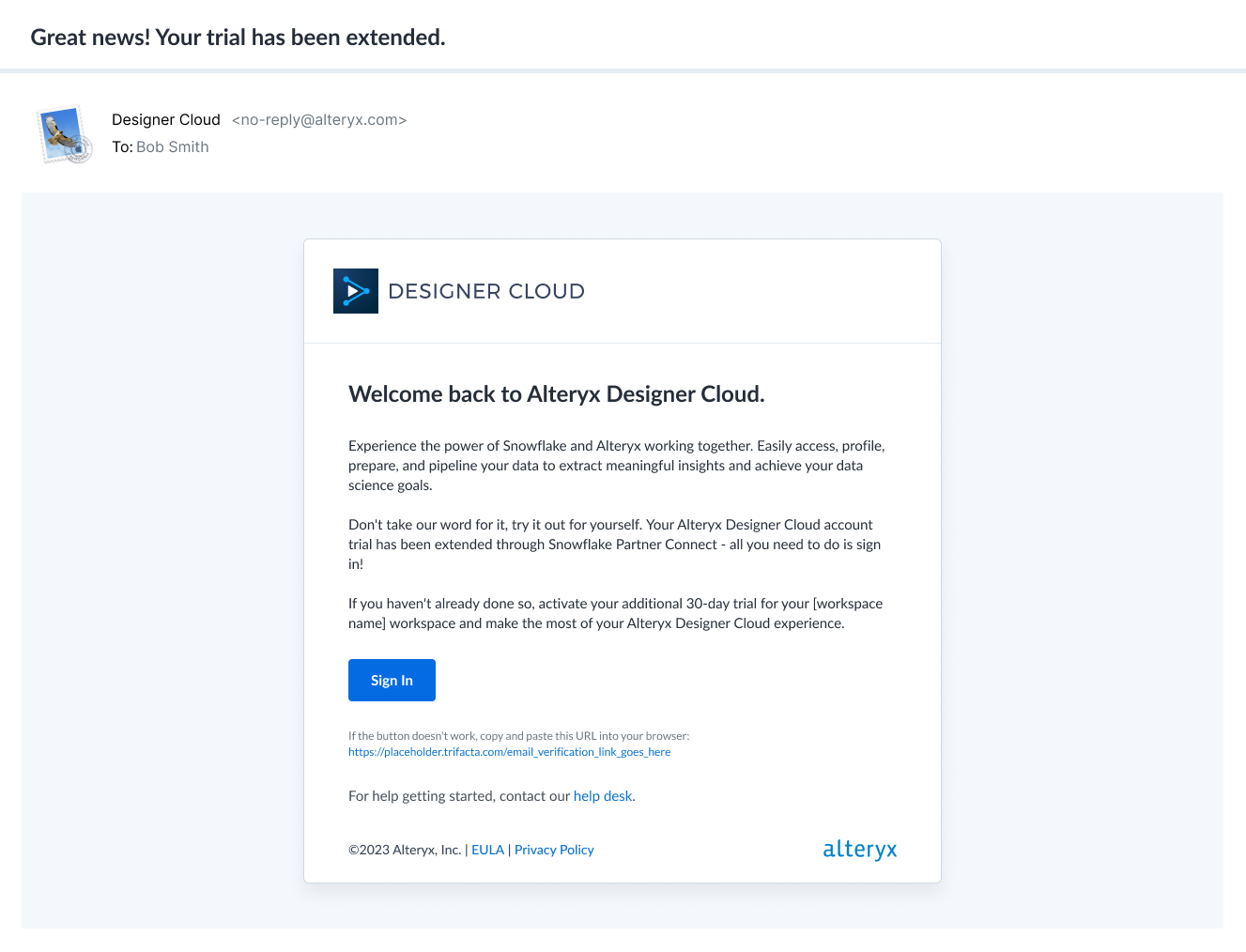Open the Privacy Policy link

click(x=554, y=850)
